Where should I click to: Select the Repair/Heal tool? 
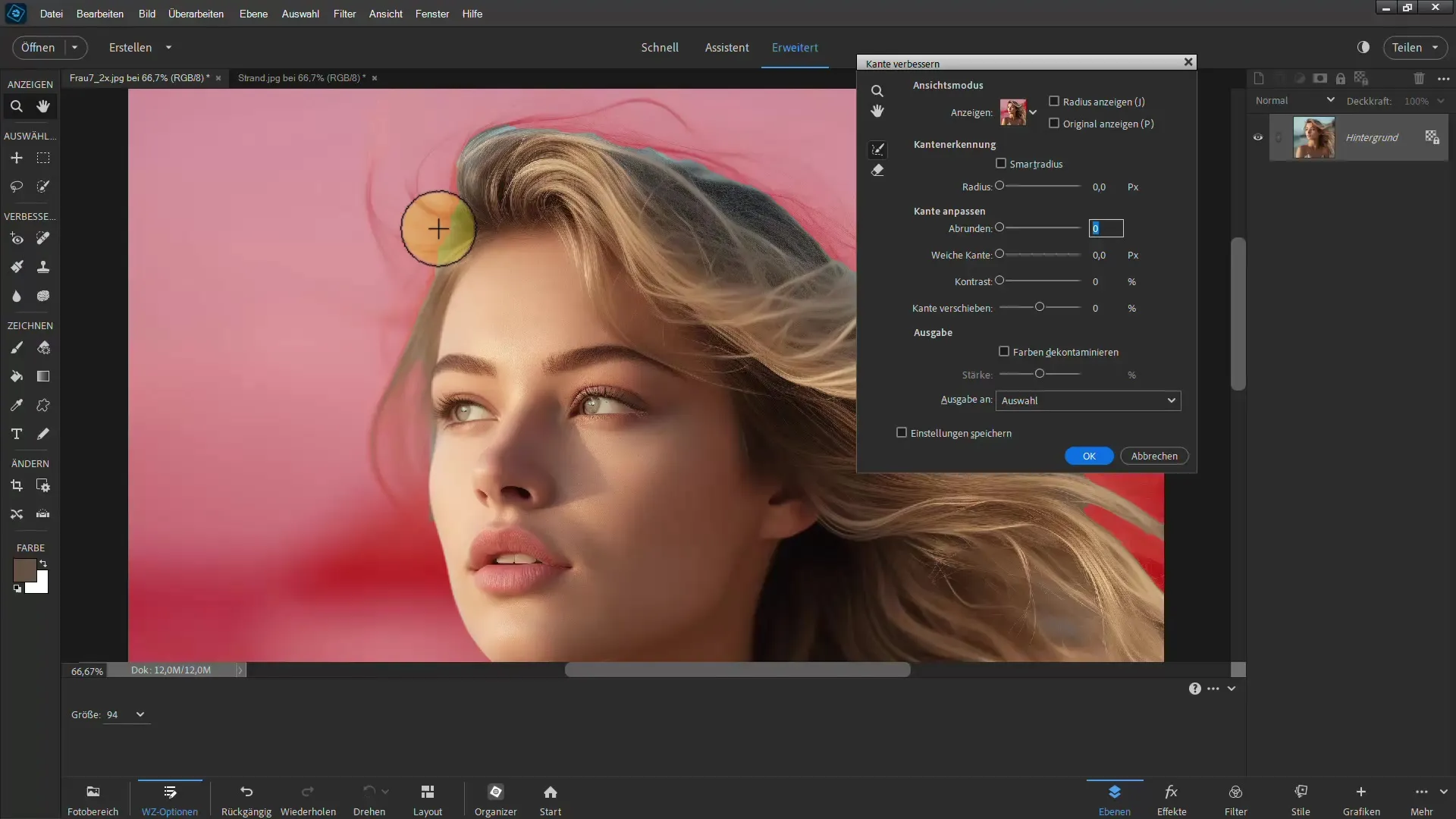43,238
